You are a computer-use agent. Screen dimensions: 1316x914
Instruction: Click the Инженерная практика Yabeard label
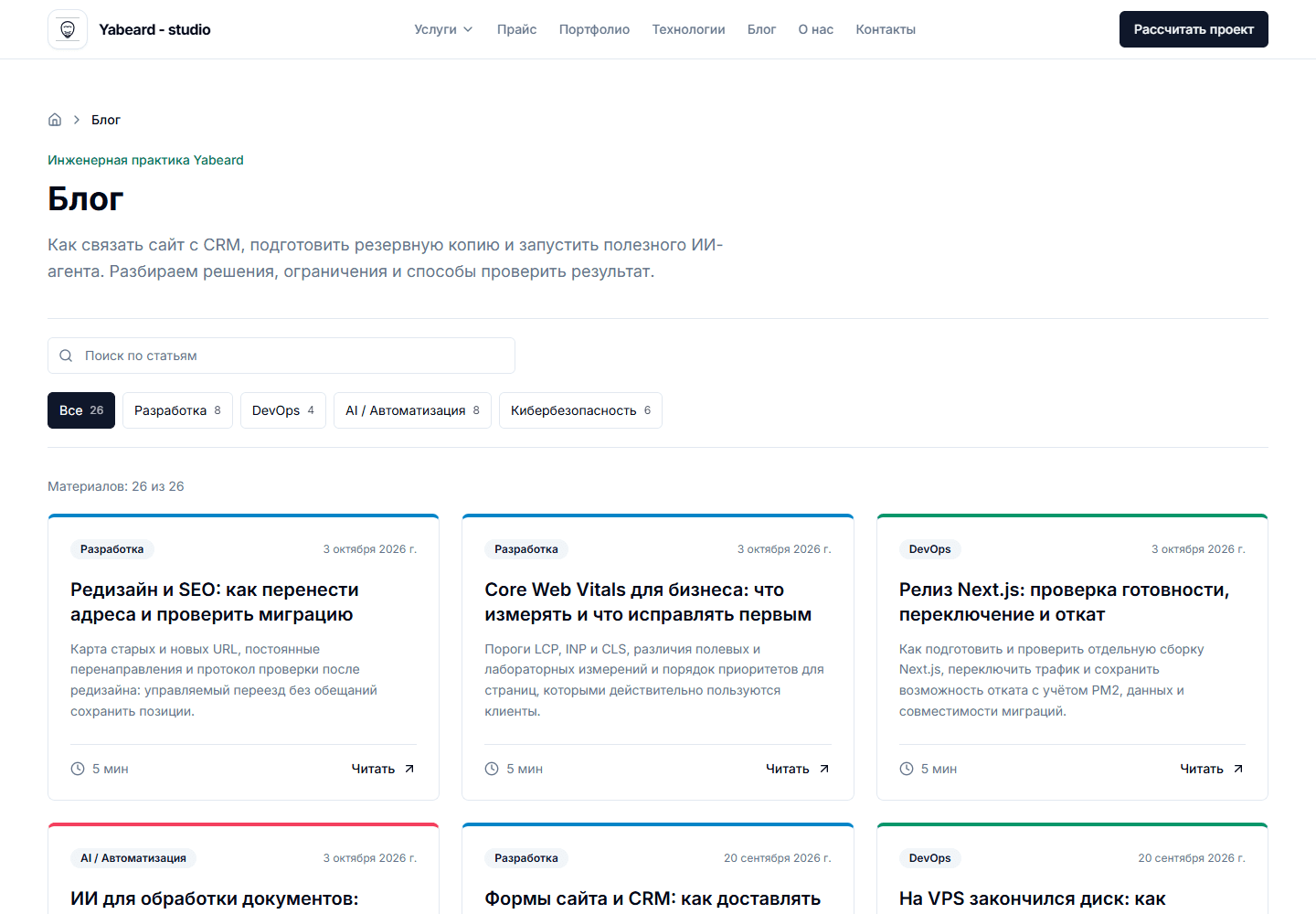coord(145,160)
